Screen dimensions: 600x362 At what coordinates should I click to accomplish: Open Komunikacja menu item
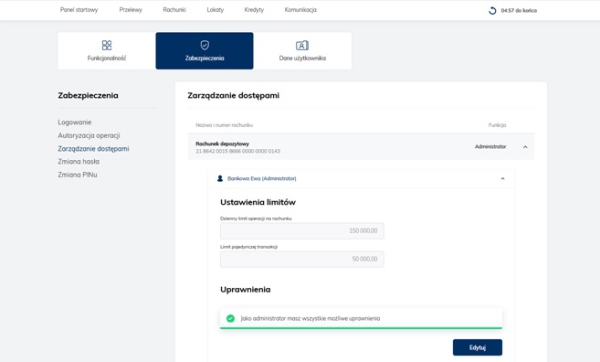coord(300,10)
